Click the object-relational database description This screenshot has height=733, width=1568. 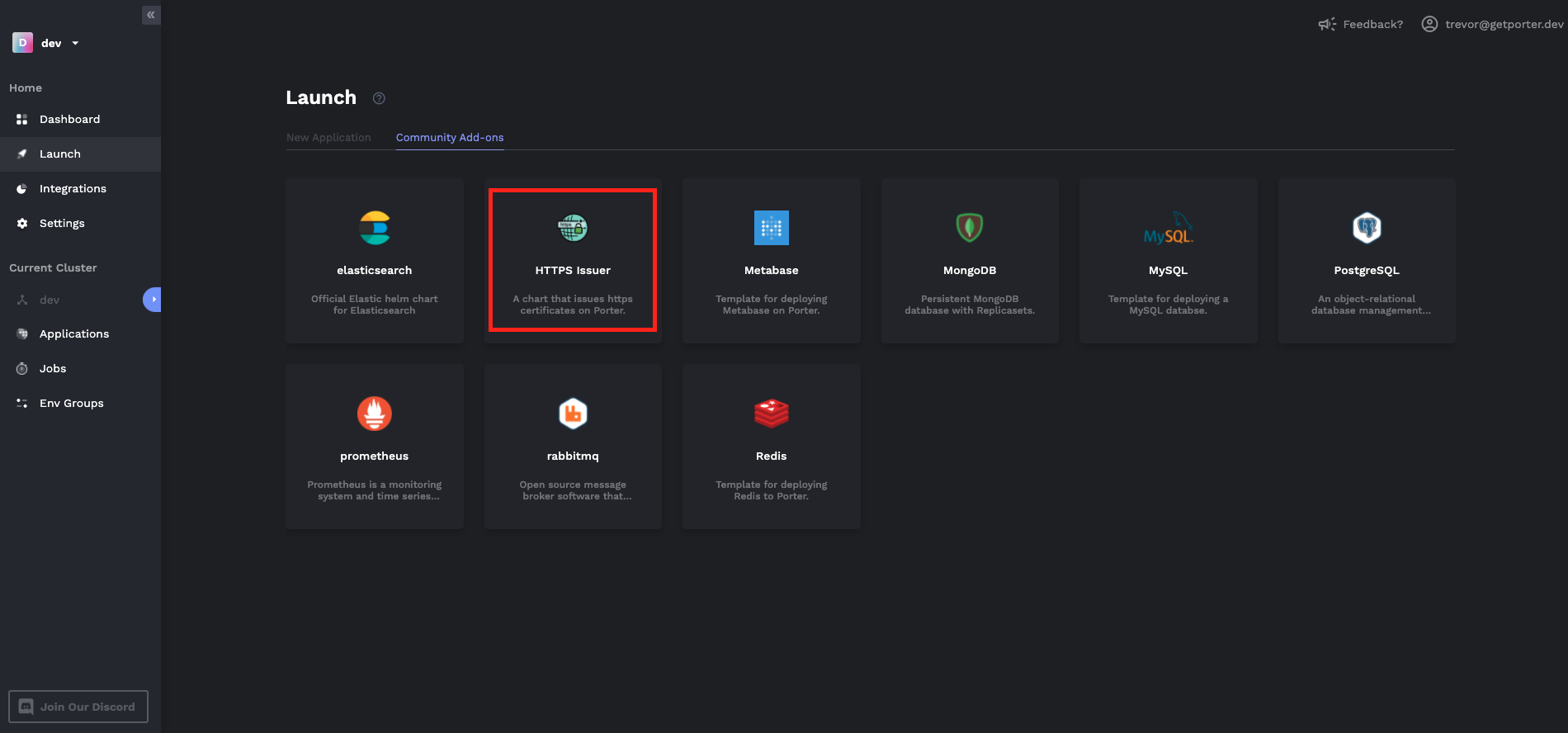tap(1371, 305)
